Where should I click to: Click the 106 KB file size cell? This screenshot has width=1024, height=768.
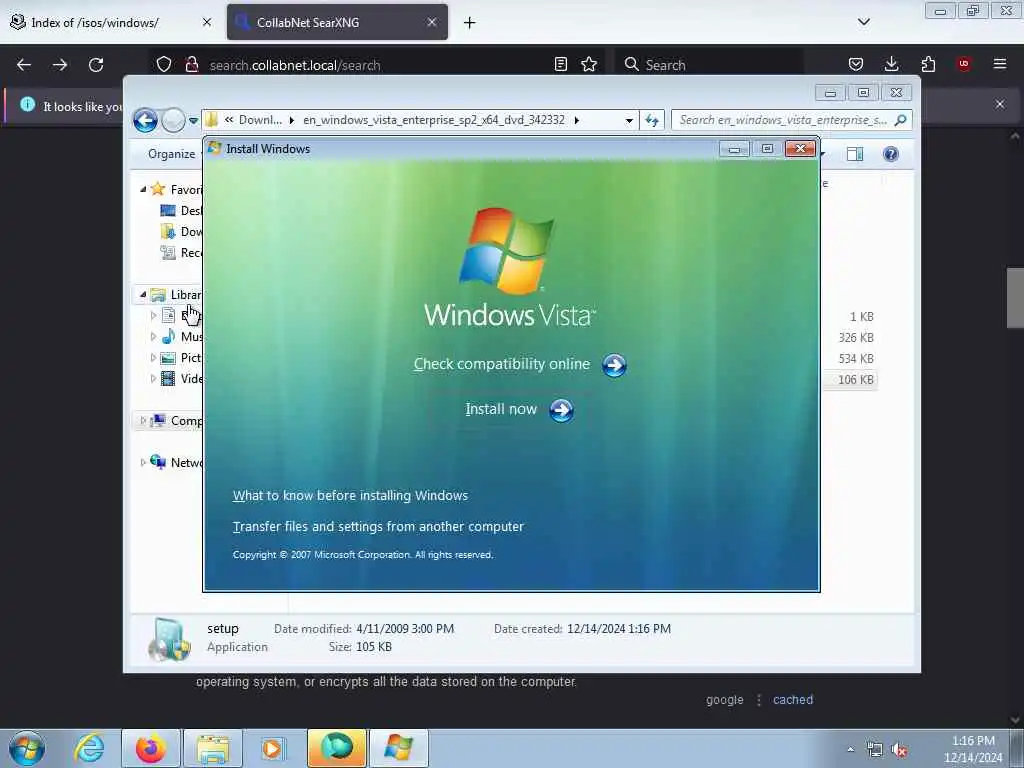[856, 379]
